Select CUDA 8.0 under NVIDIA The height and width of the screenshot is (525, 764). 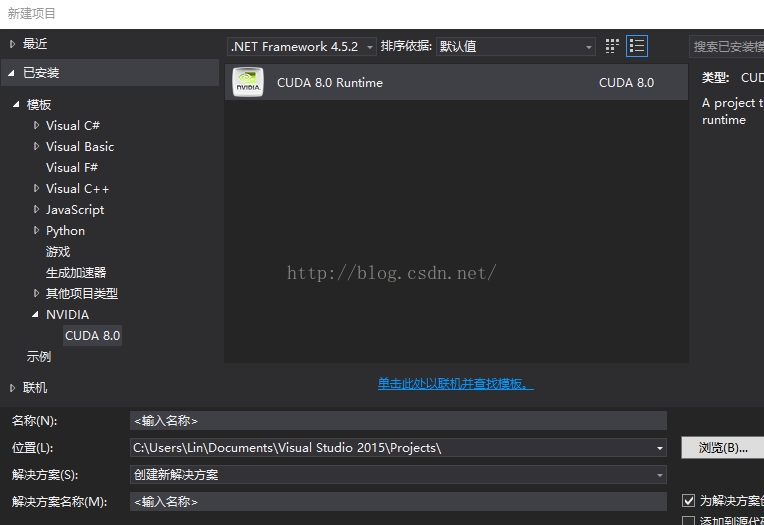[x=92, y=336]
